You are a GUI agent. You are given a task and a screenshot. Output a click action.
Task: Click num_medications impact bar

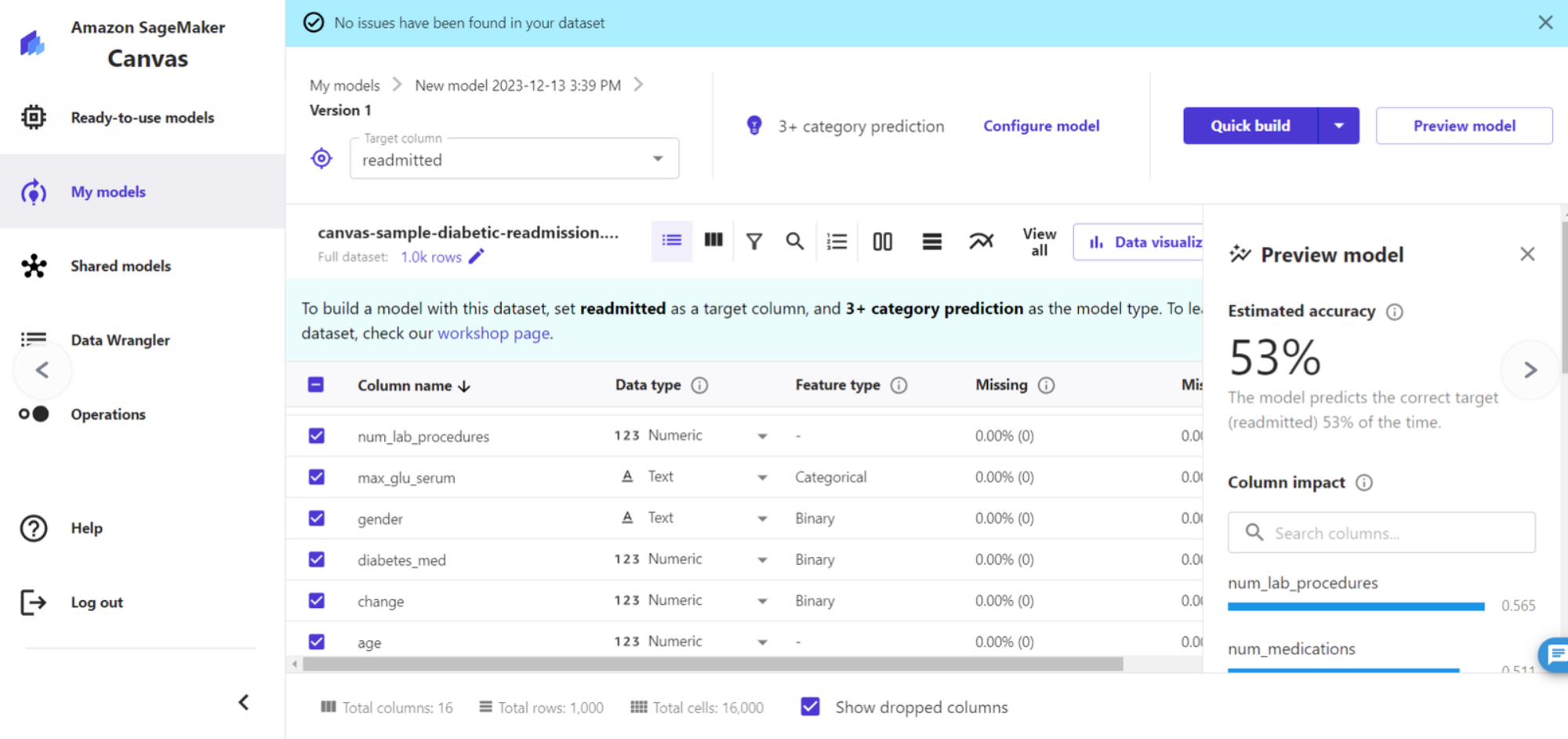pos(1343,670)
